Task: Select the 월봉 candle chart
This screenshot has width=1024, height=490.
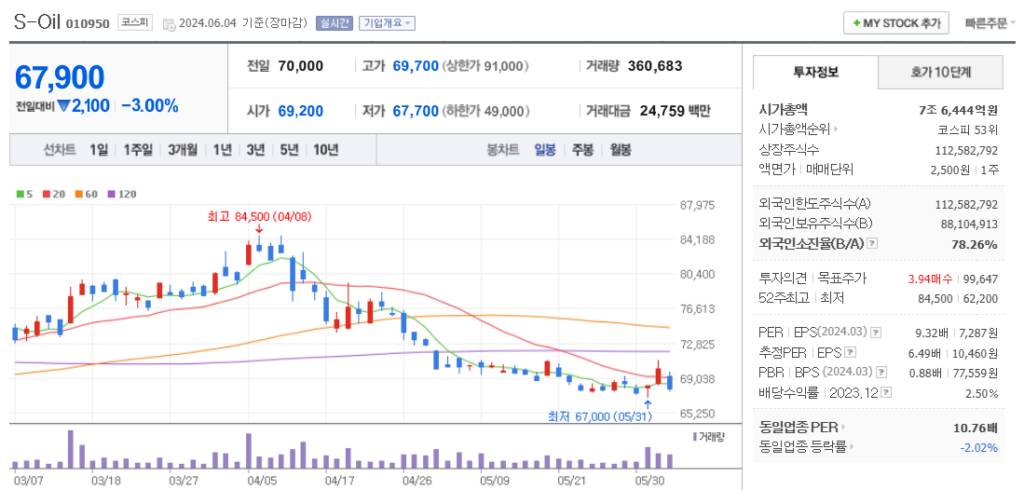Action: tap(620, 150)
